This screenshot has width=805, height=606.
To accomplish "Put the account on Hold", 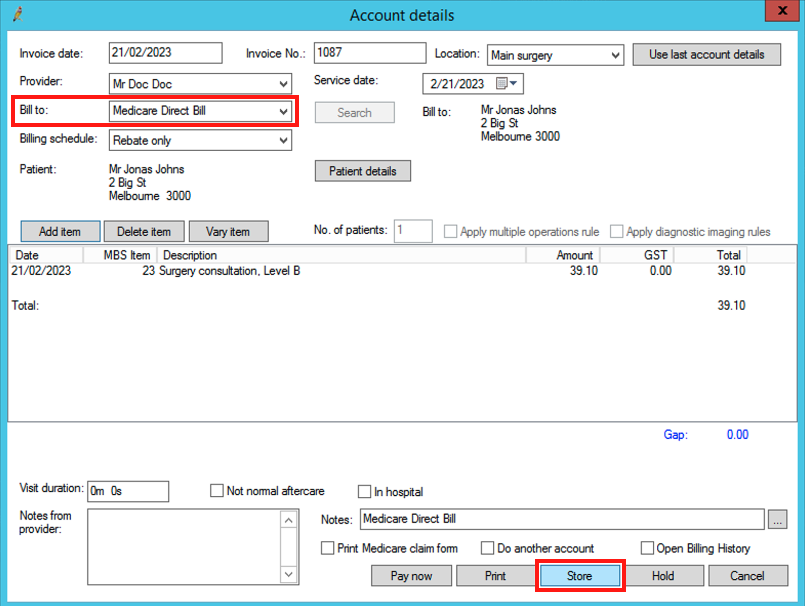I will tap(663, 576).
